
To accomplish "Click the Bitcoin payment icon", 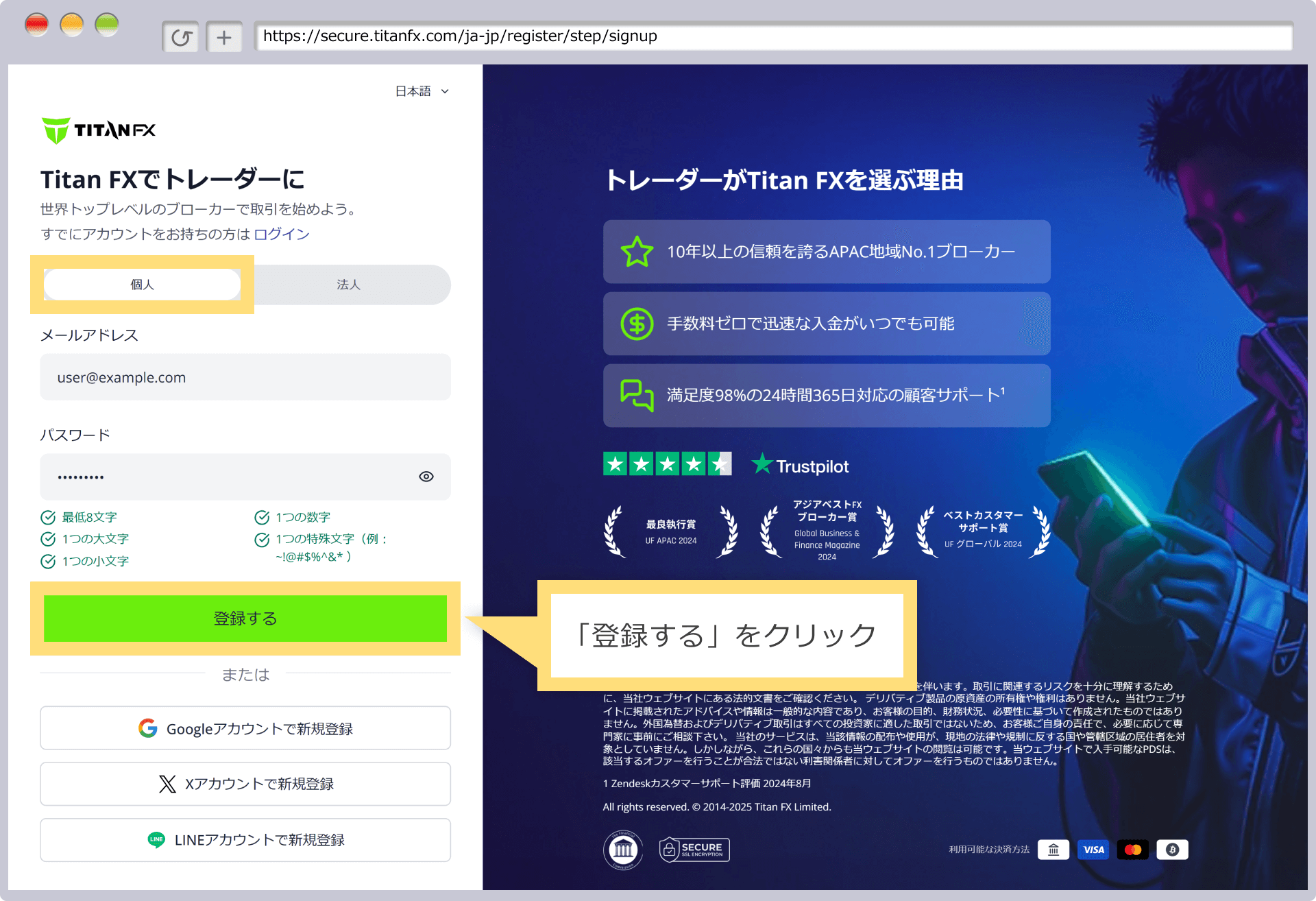I will (x=1173, y=850).
